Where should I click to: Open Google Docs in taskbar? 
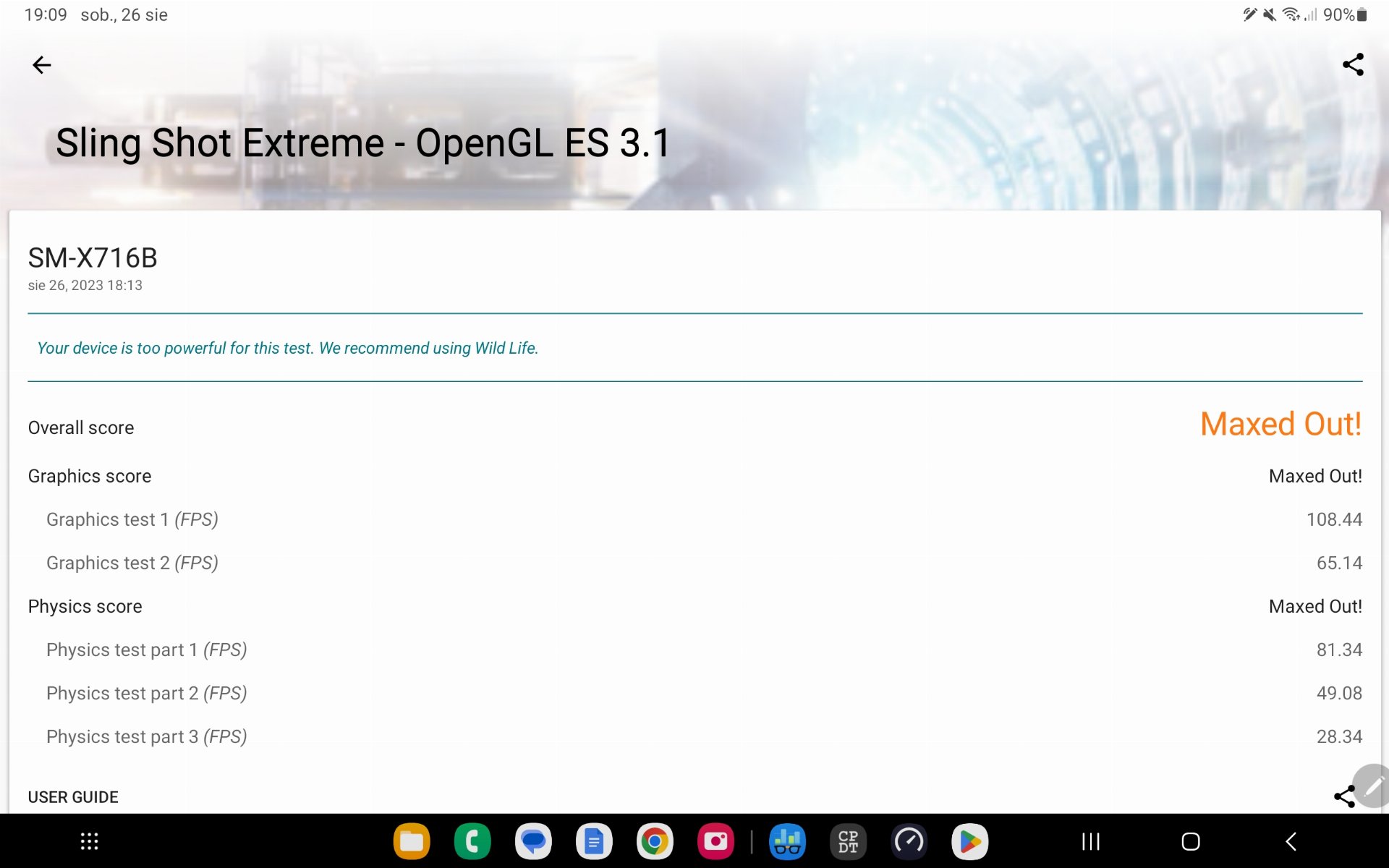(594, 841)
